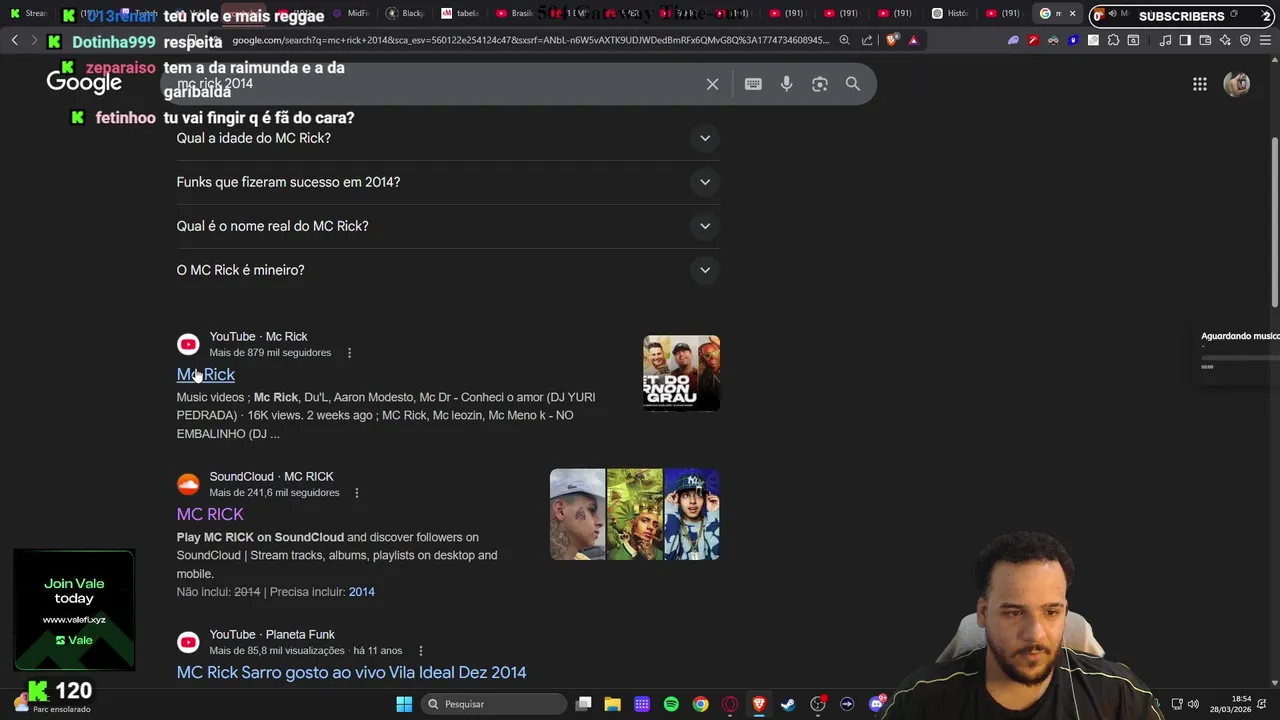
Task: Open the on-screen keyboard input tool
Action: pos(753,84)
